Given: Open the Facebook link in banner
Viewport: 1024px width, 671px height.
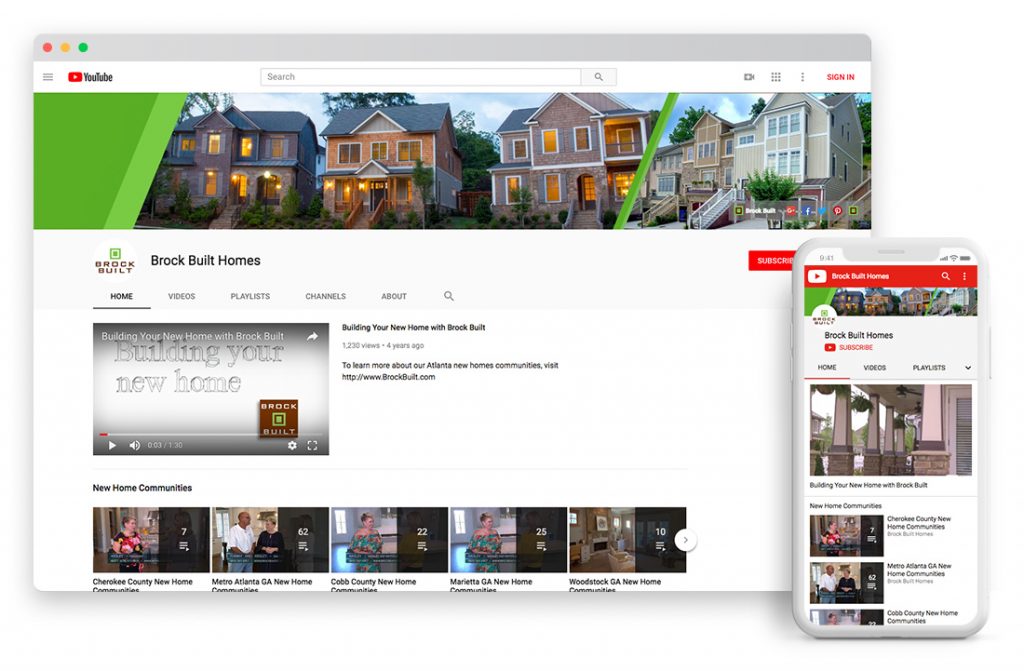Looking at the screenshot, I should (x=807, y=210).
